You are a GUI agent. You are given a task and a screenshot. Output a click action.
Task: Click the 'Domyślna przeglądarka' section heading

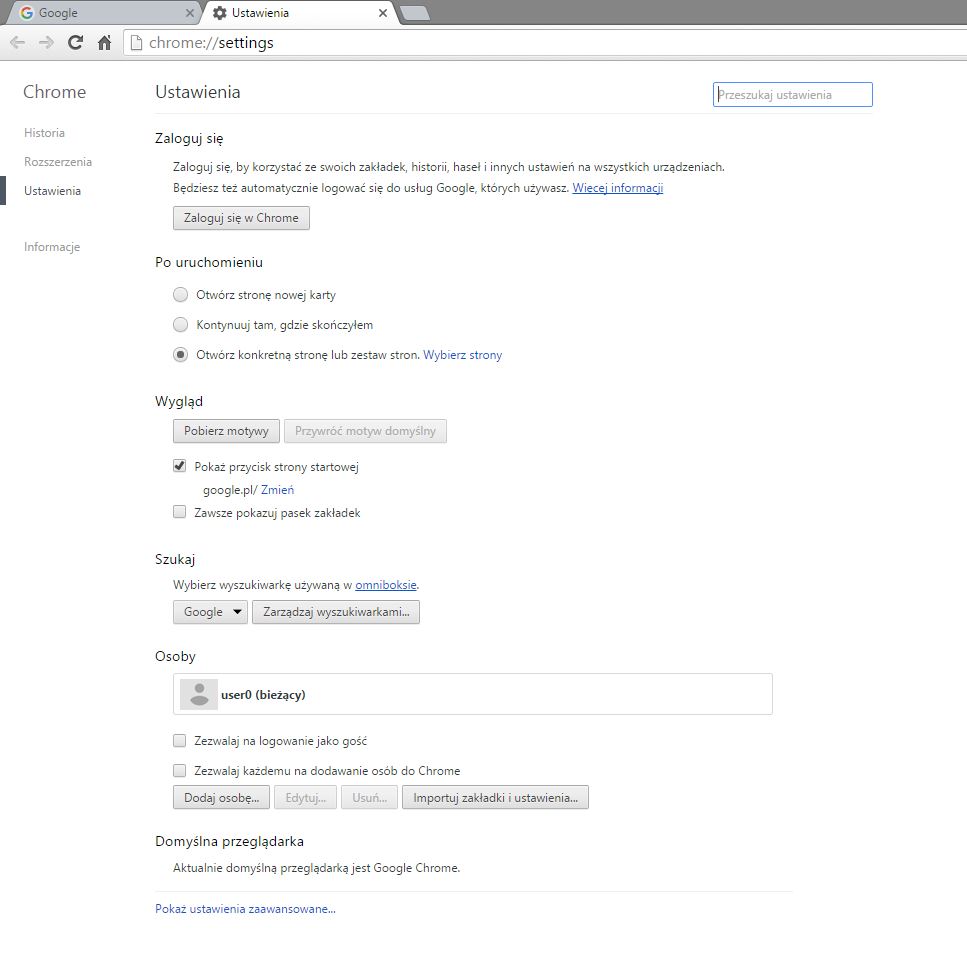click(229, 842)
